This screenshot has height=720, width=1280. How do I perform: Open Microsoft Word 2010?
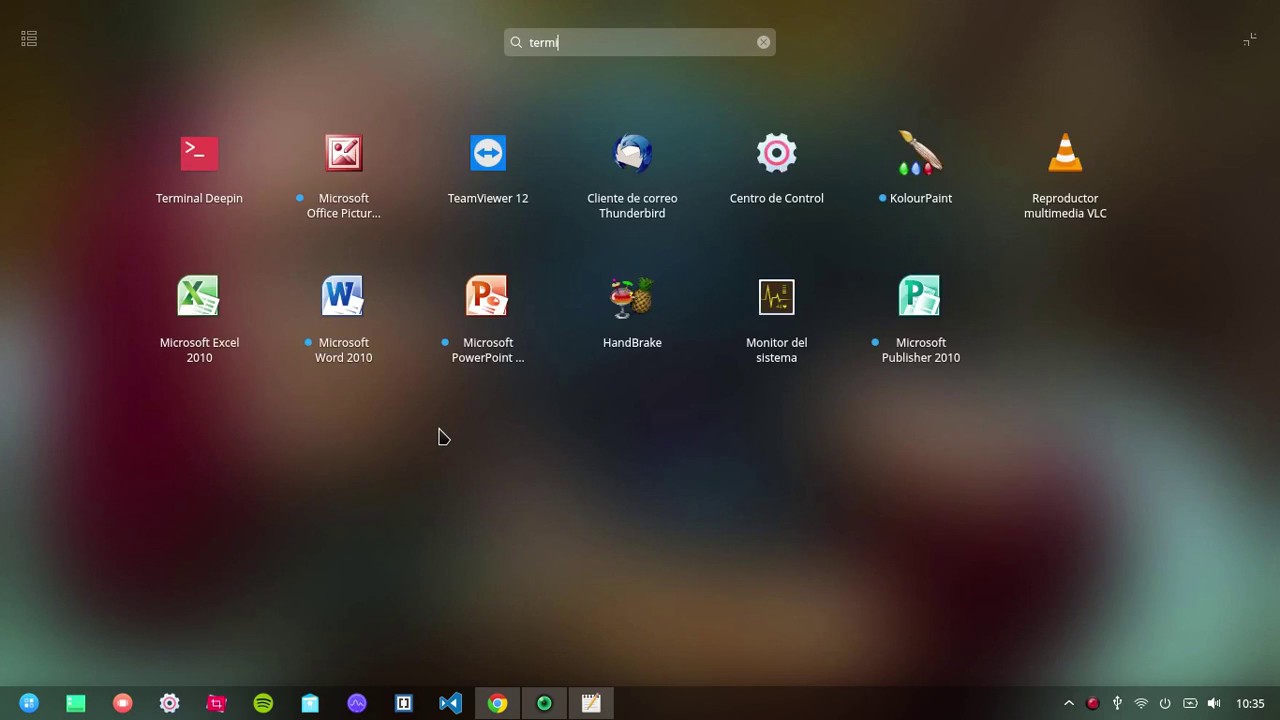pyautogui.click(x=343, y=297)
